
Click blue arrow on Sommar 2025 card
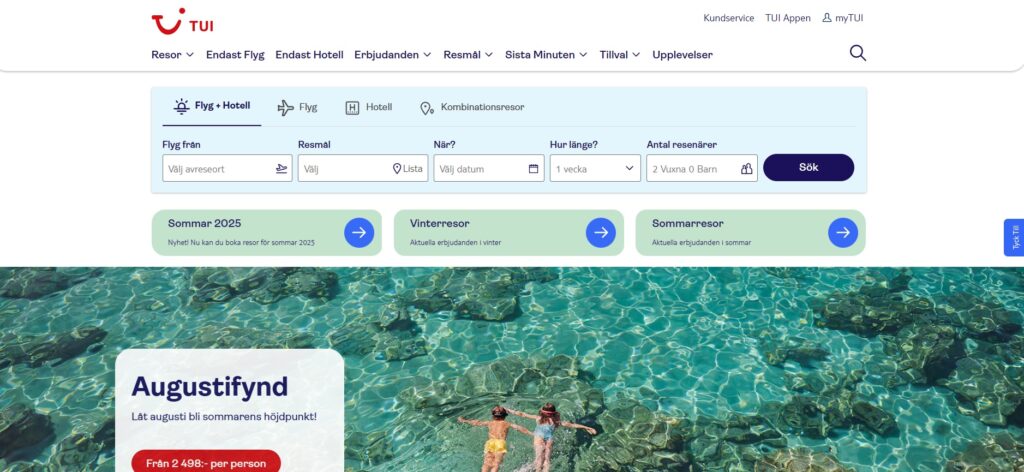[x=359, y=233]
